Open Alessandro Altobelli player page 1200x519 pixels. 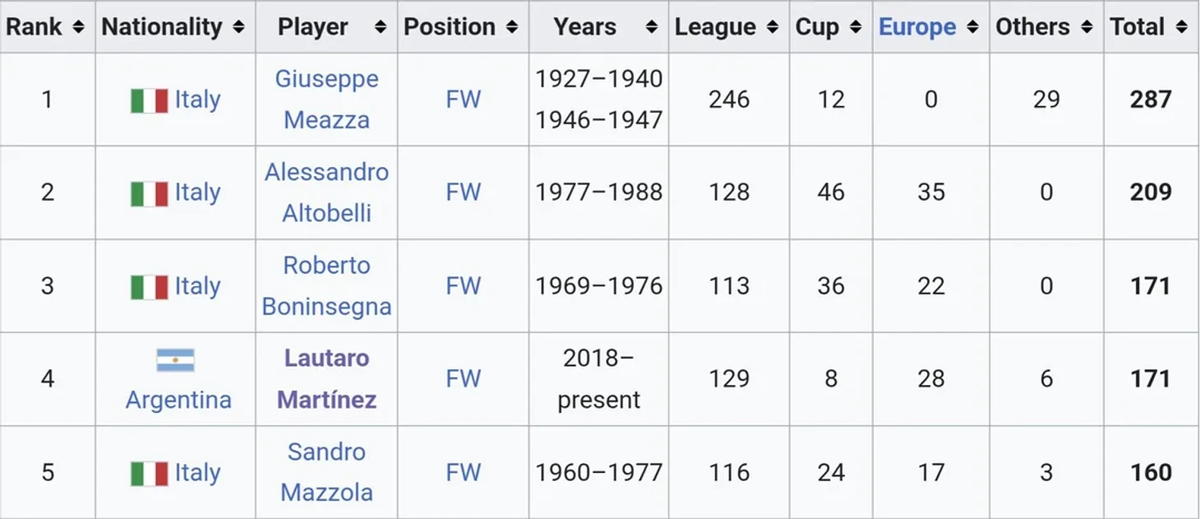click(326, 192)
